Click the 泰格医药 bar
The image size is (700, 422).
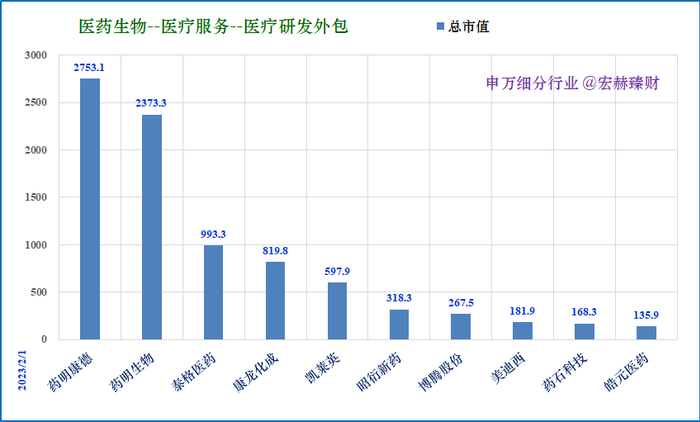[x=213, y=292]
